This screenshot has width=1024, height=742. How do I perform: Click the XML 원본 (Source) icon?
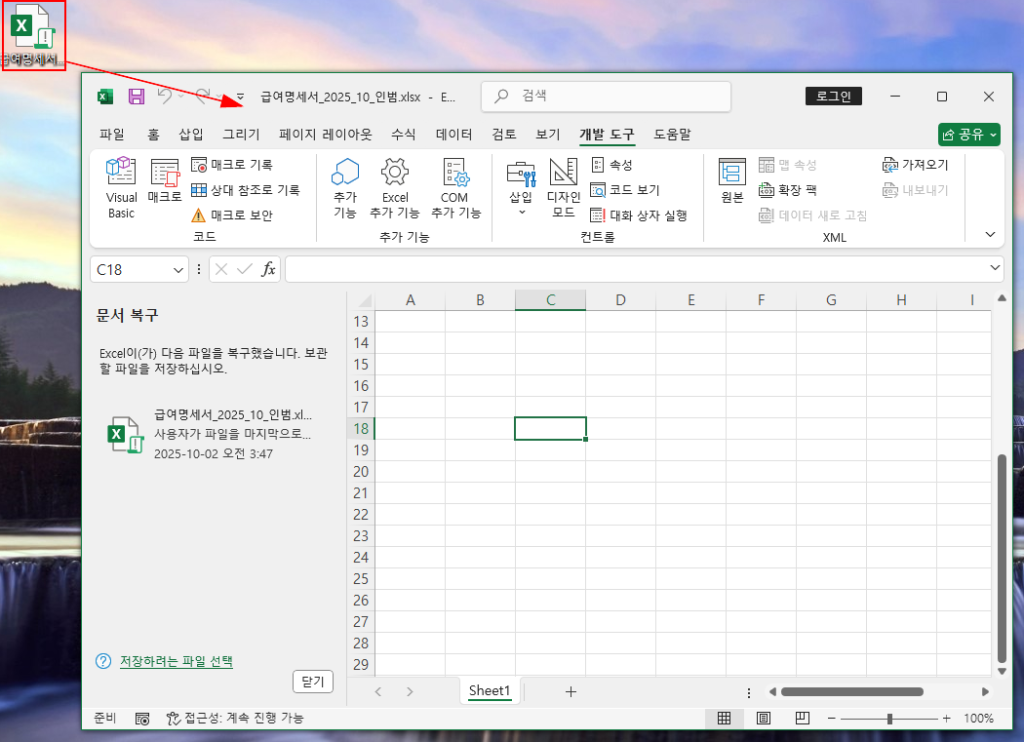pos(732,180)
